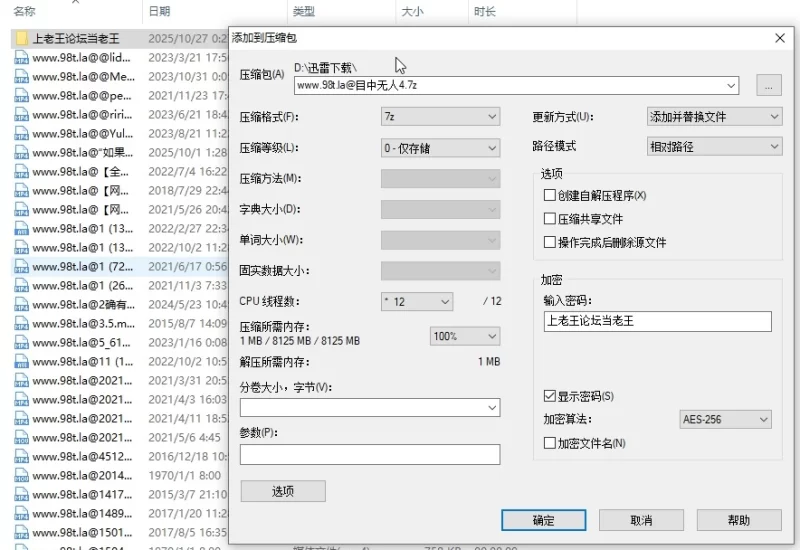
Task: Click file icon of www.98t.la@@Me... row
Action: (x=21, y=77)
